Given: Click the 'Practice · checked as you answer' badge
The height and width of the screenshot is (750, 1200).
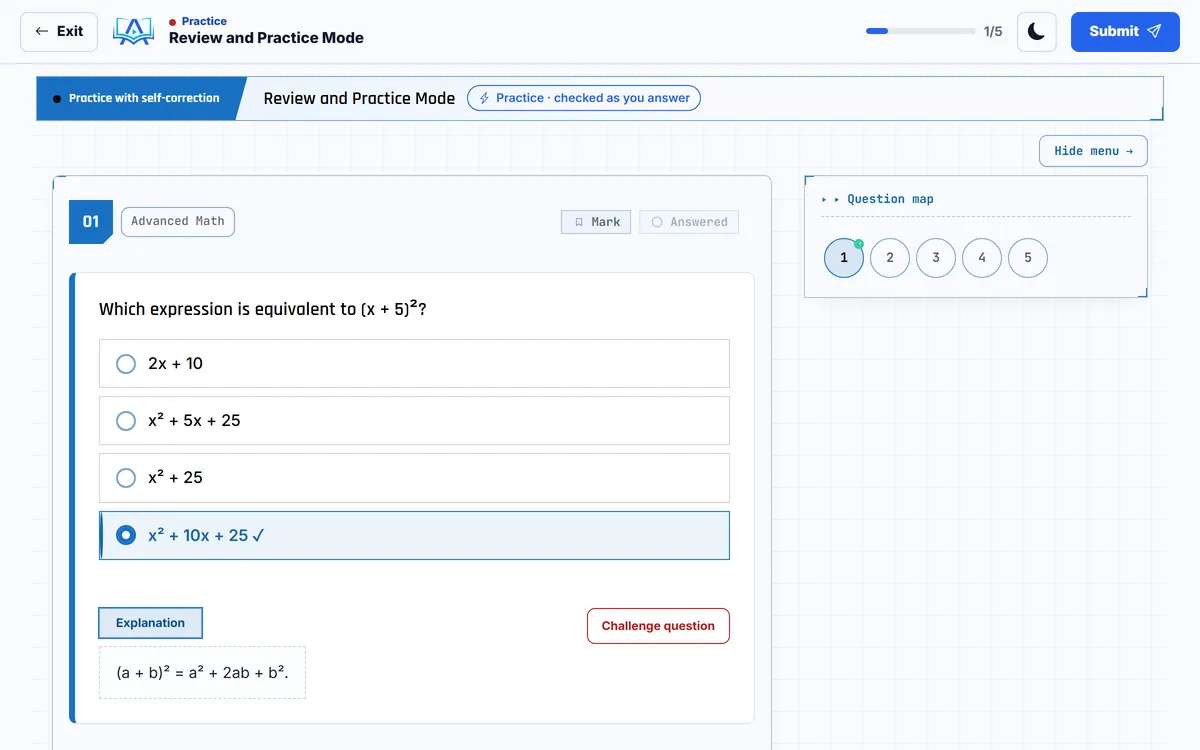Looking at the screenshot, I should pyautogui.click(x=584, y=98).
